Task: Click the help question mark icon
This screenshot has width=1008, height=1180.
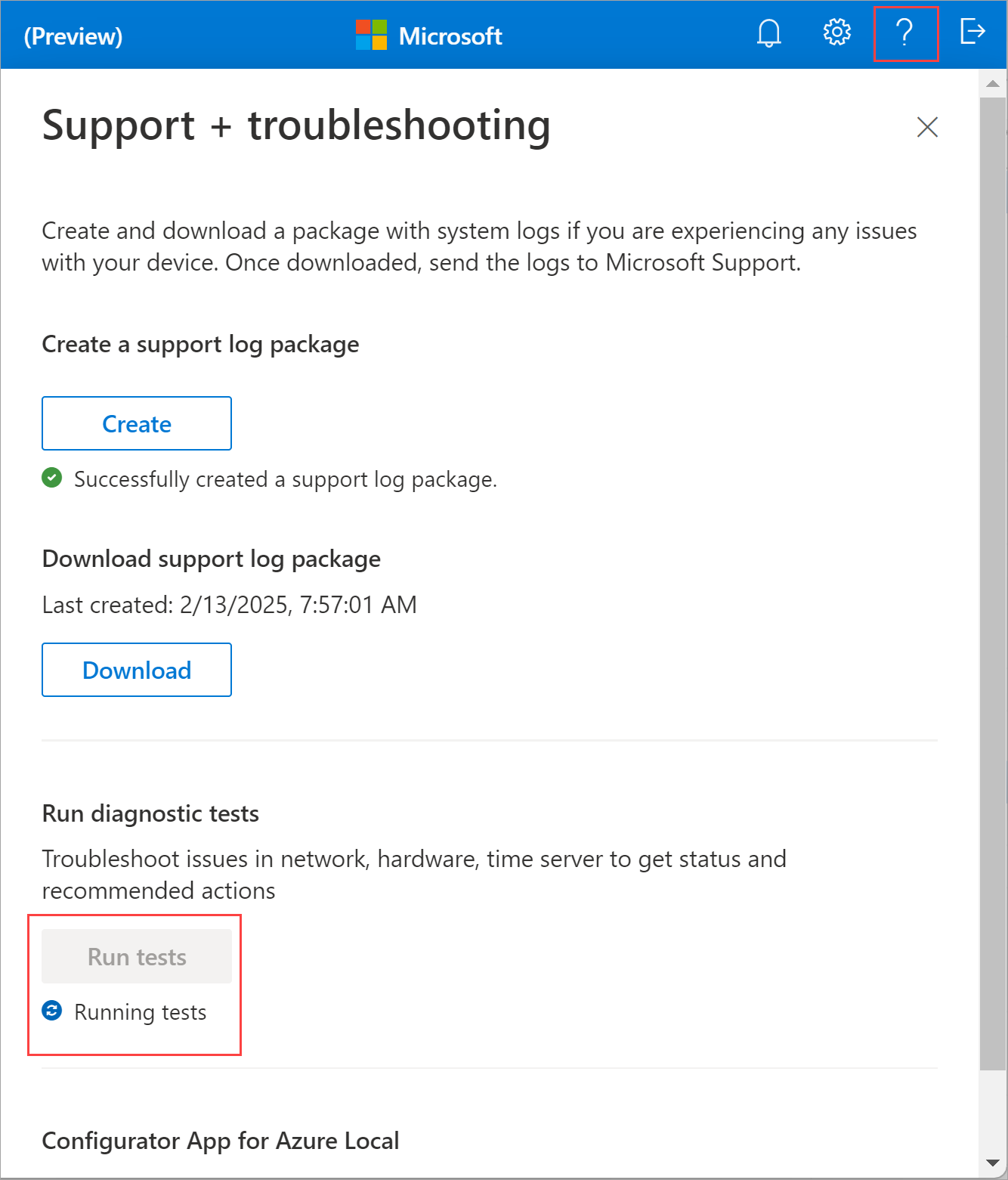Action: (x=904, y=33)
